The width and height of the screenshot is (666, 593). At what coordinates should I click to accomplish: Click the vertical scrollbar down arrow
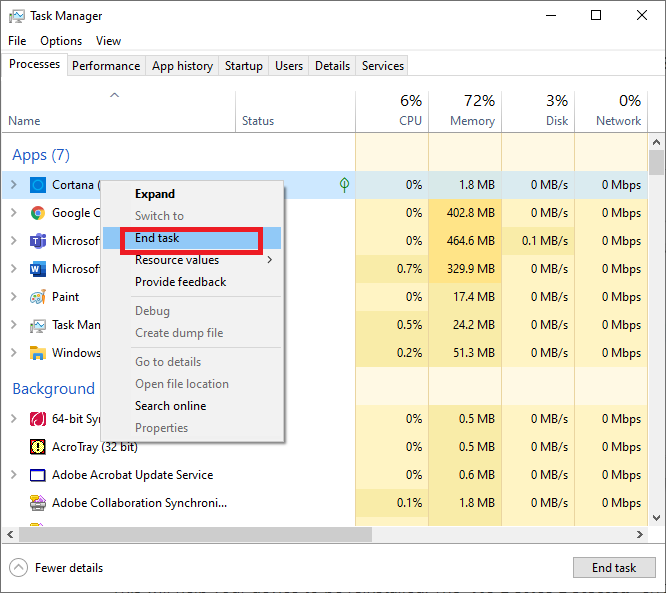tap(657, 518)
